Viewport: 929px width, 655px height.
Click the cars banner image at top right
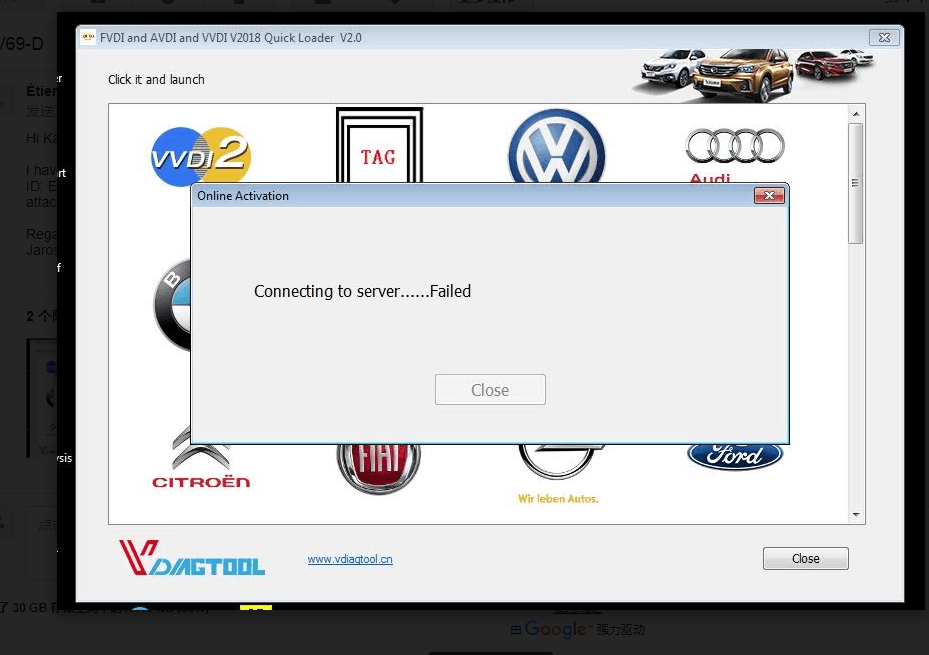pyautogui.click(x=754, y=75)
